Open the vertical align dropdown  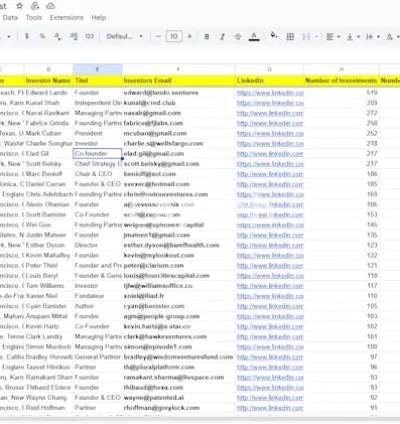353,36
